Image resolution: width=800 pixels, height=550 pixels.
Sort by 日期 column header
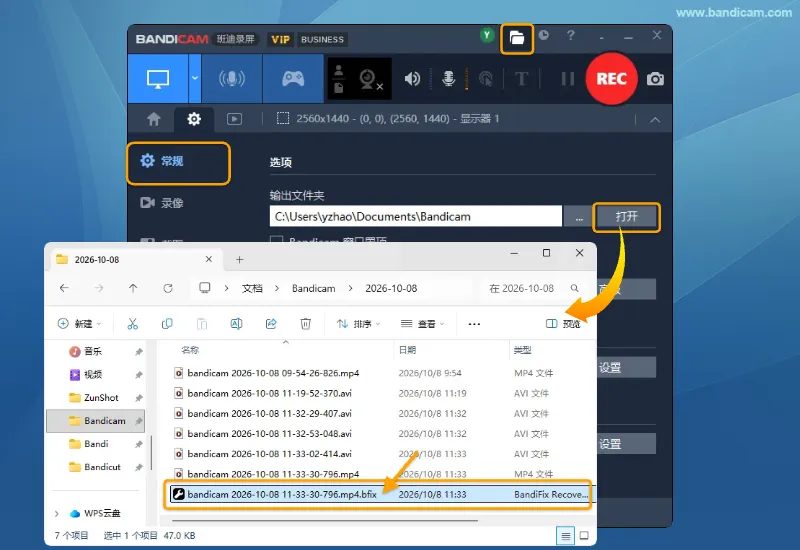407,350
